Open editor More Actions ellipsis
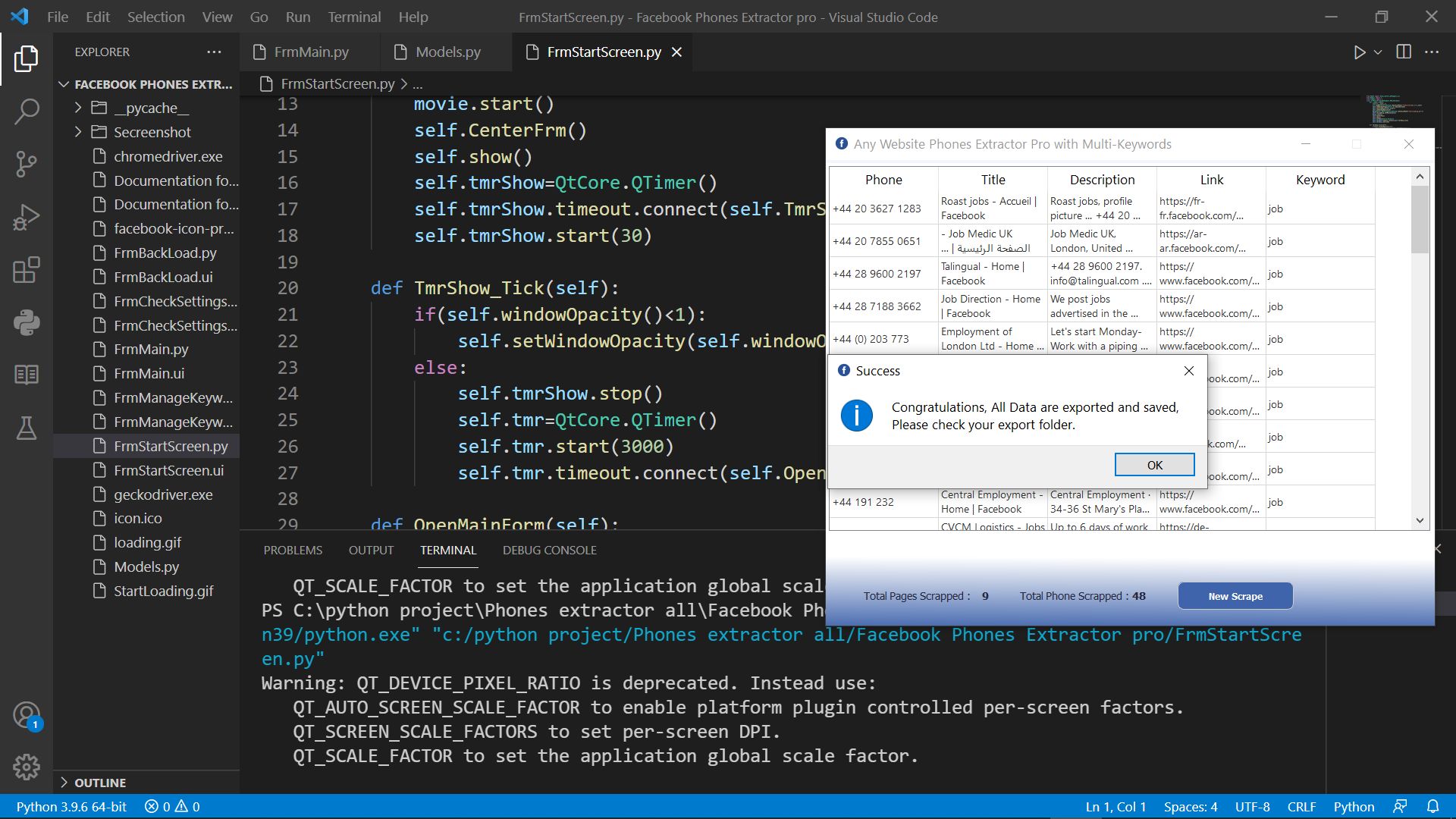Screen dimensions: 1456x819 tap(1432, 52)
